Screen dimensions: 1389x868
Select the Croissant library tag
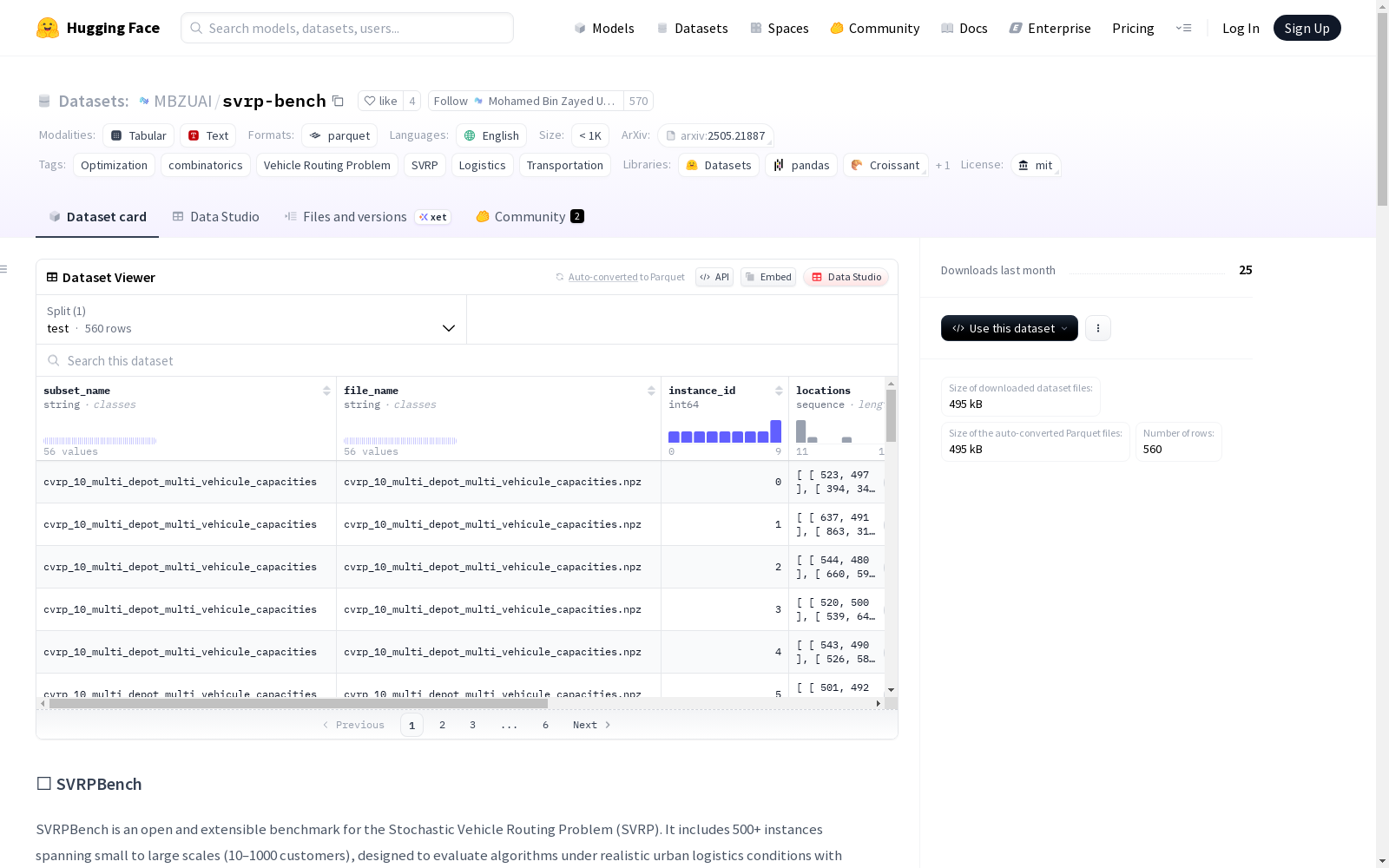pyautogui.click(x=885, y=165)
